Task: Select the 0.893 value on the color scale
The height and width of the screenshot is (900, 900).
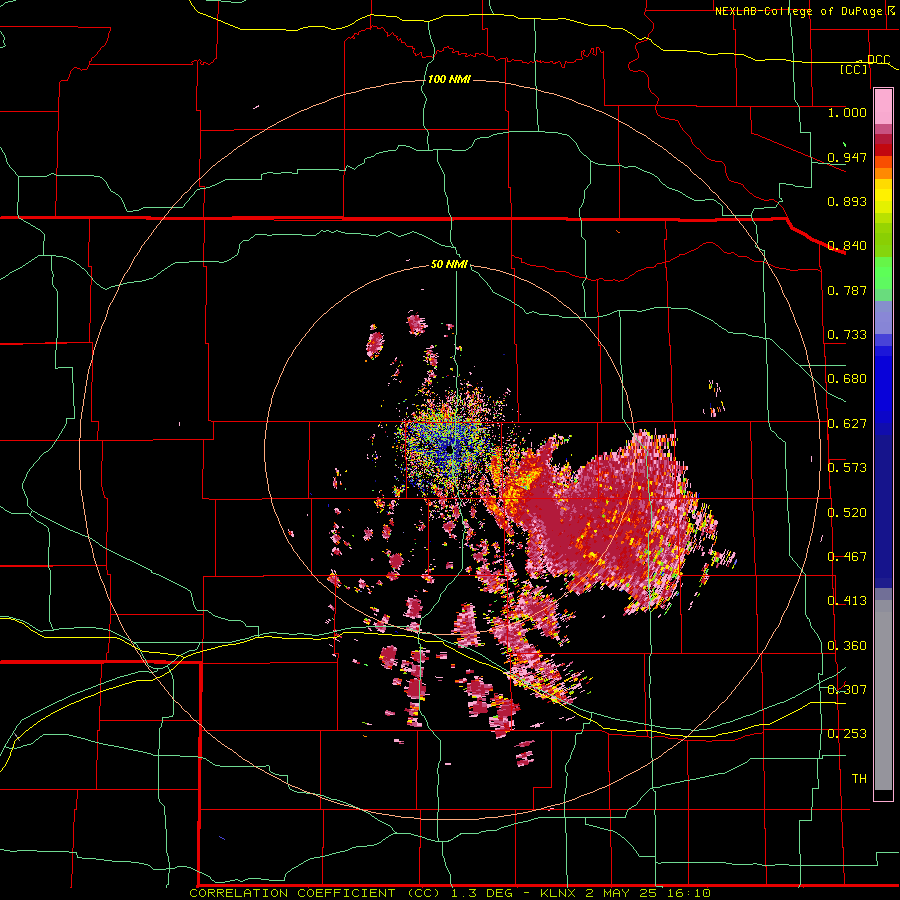Action: pyautogui.click(x=847, y=201)
